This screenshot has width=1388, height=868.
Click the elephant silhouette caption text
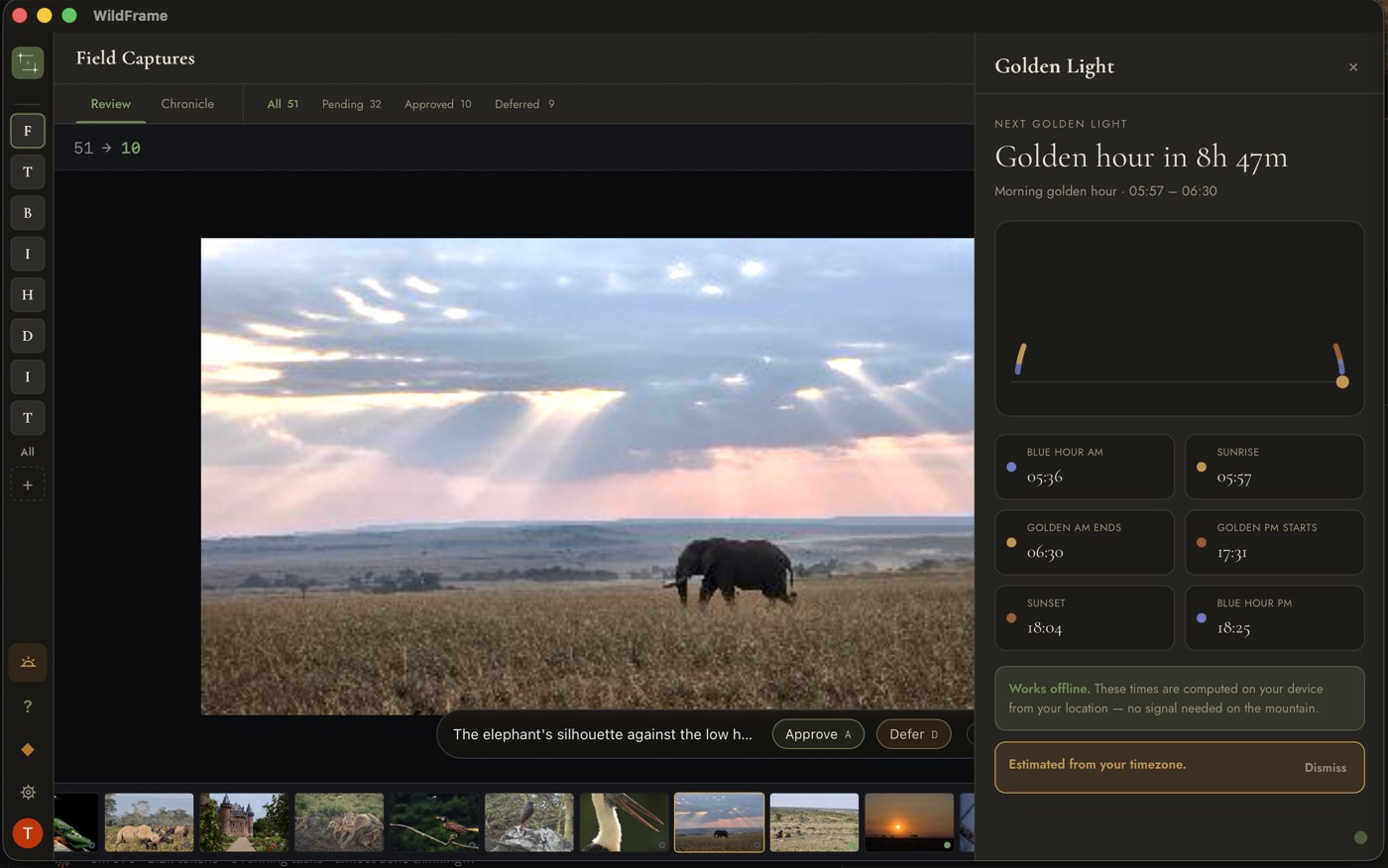pos(603,734)
